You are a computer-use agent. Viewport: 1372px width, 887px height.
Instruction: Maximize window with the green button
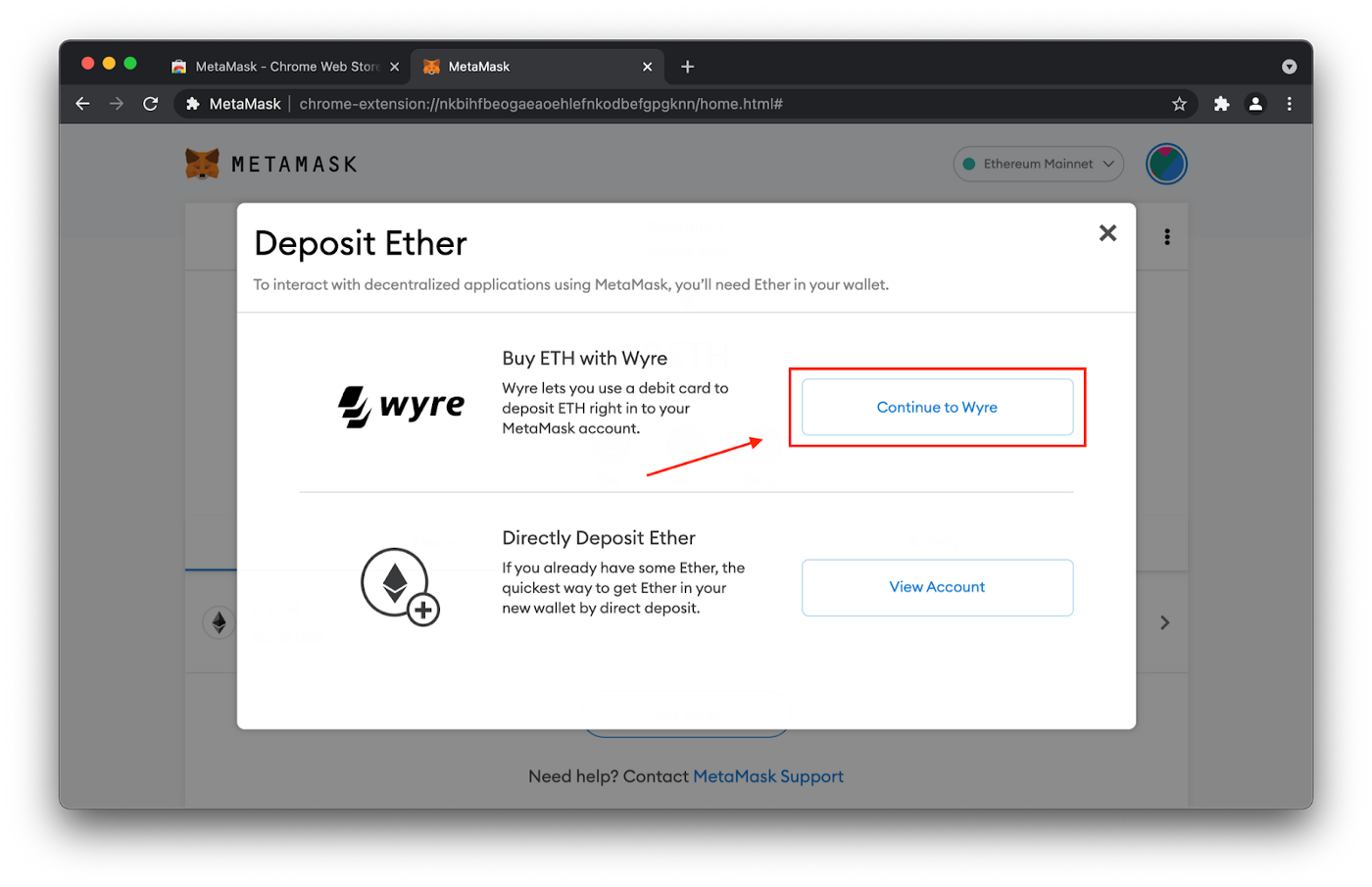click(130, 63)
